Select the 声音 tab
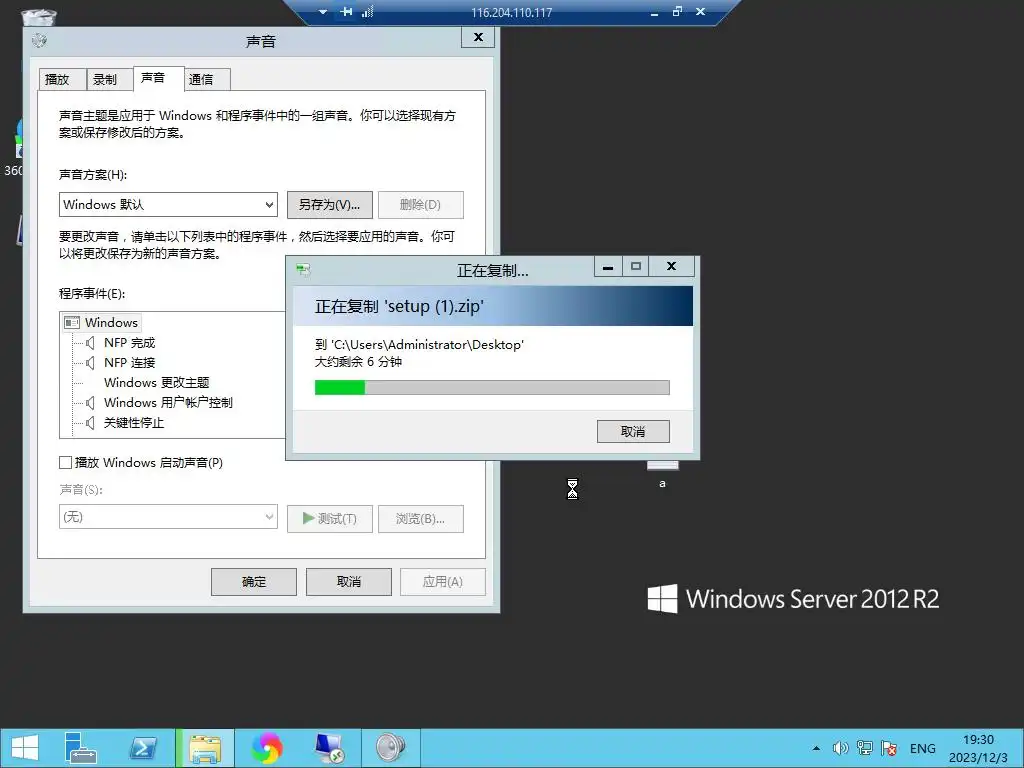 [x=158, y=77]
